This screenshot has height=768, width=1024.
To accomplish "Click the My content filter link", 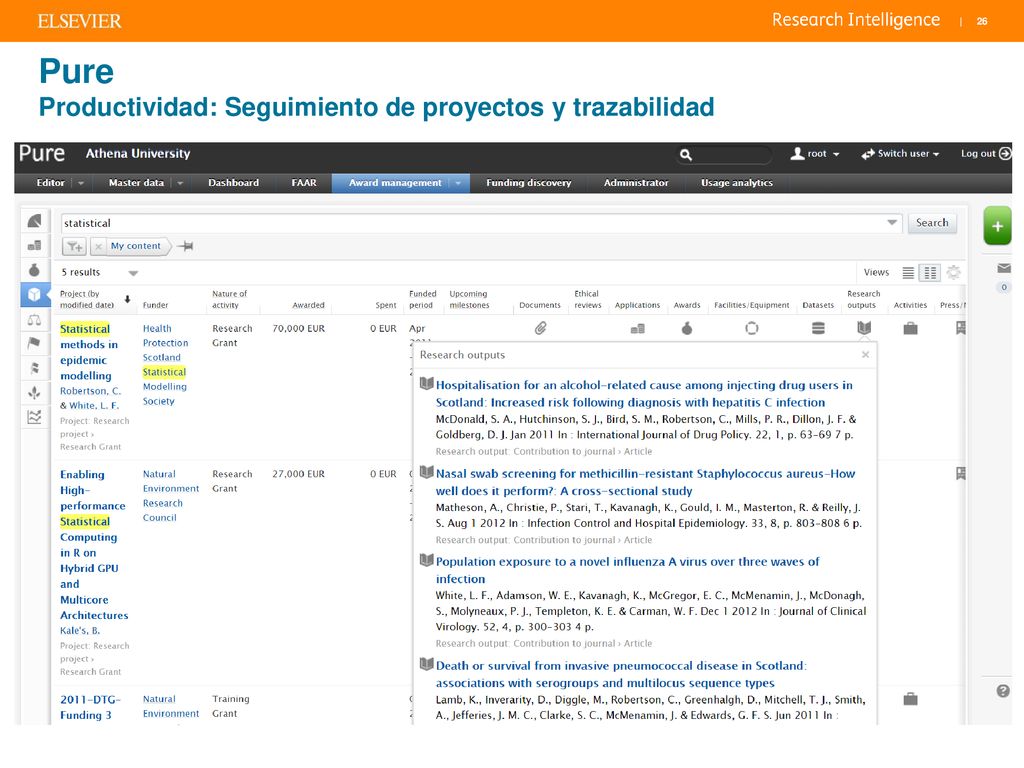I will tap(135, 246).
